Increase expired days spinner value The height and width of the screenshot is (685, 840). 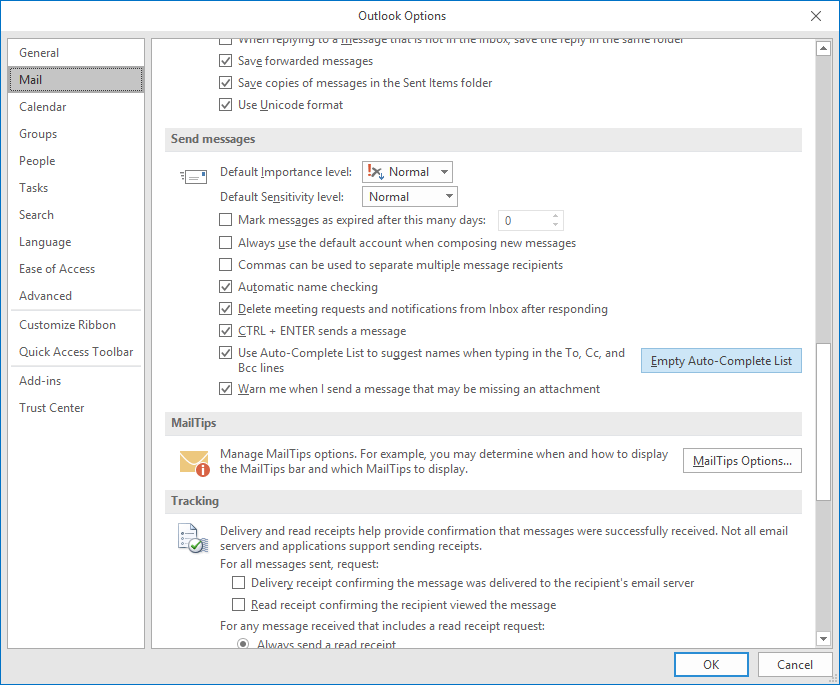pos(556,216)
